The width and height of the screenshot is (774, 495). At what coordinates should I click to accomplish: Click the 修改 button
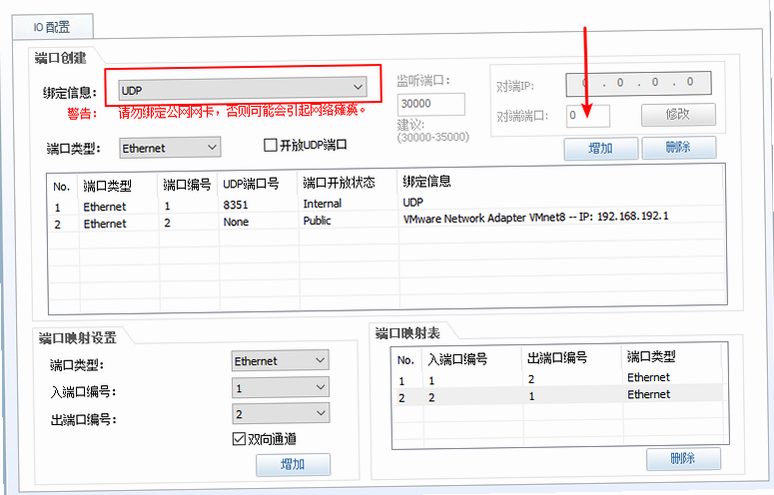(x=678, y=114)
